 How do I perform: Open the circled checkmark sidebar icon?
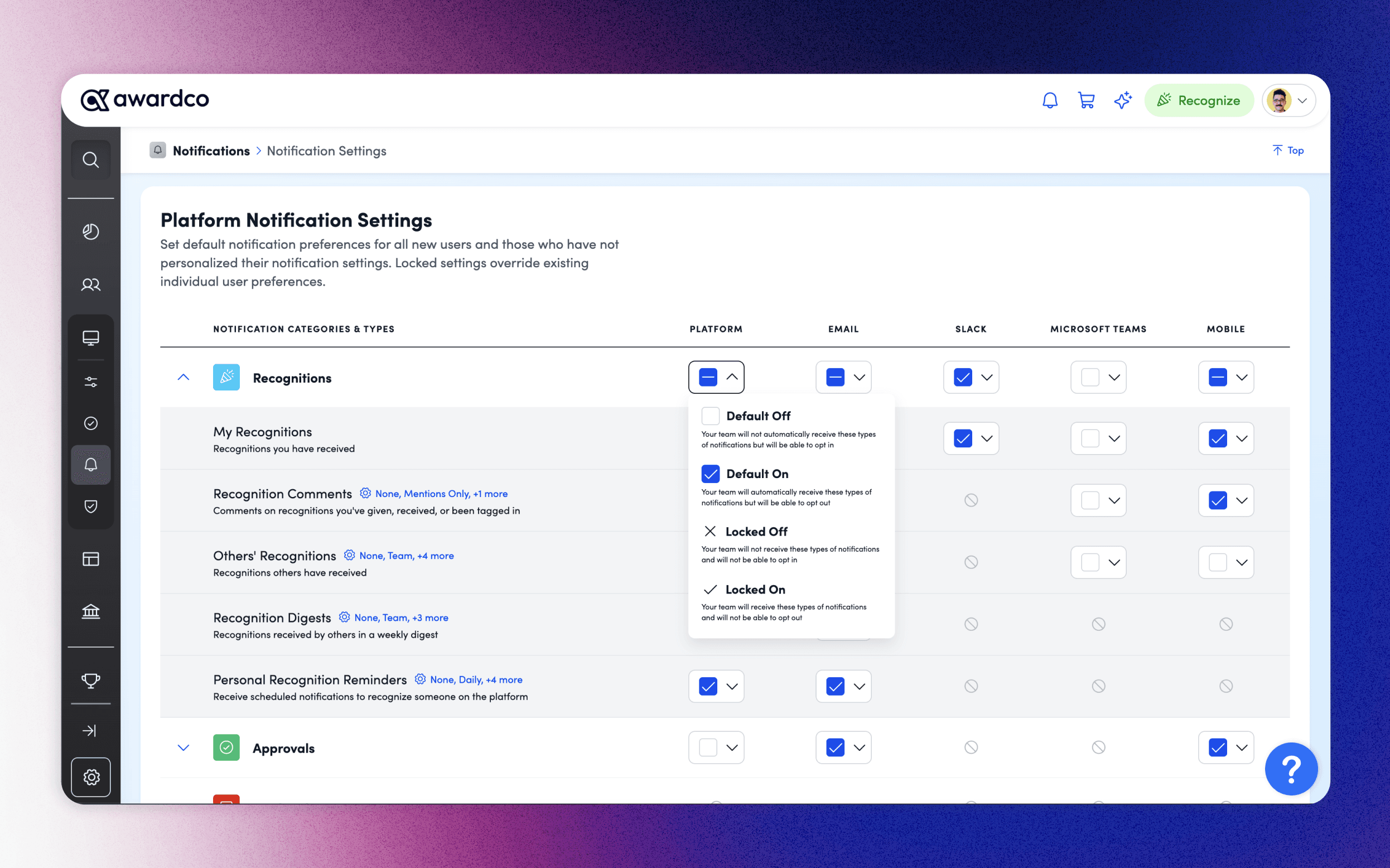(x=91, y=423)
